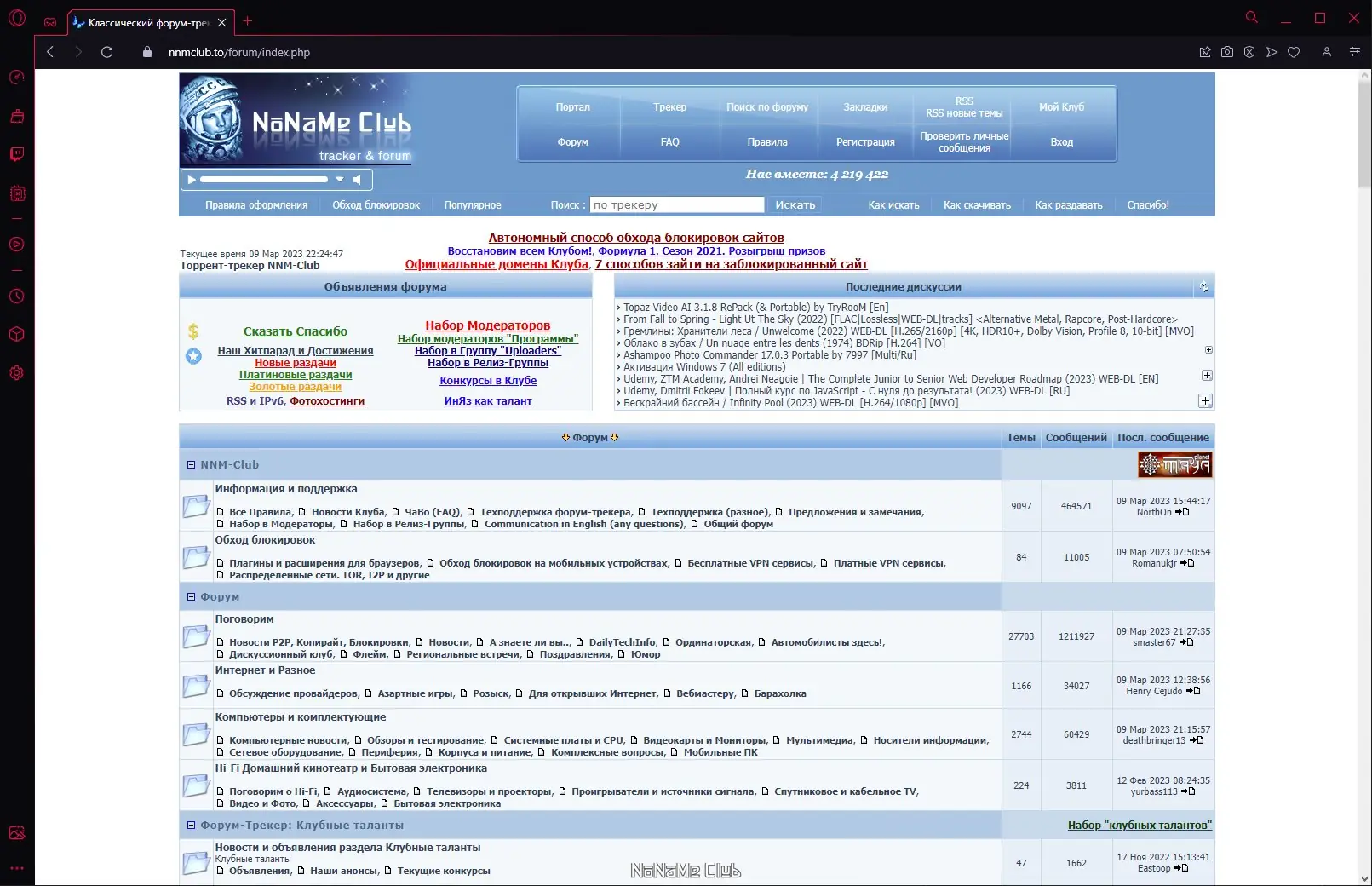Close the Классический форум-трекер tab
Viewport: 1372px width, 886px height.
(222, 22)
